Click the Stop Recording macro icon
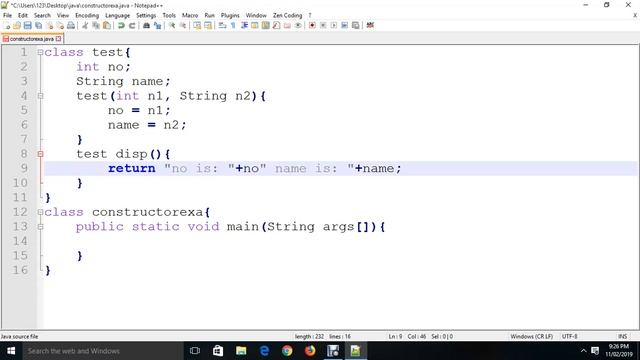 coord(323,25)
